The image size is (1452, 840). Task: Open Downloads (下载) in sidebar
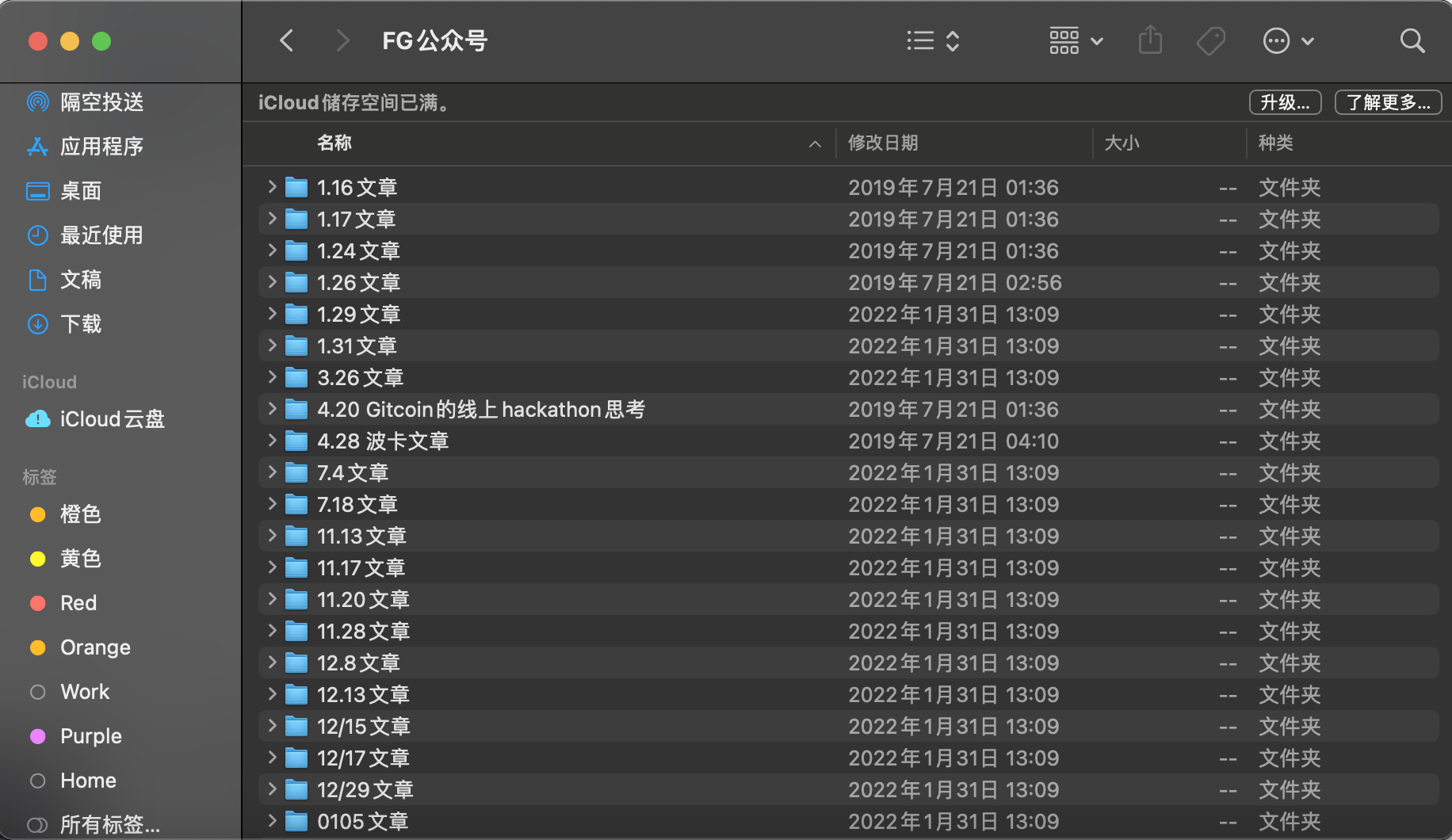coord(81,324)
